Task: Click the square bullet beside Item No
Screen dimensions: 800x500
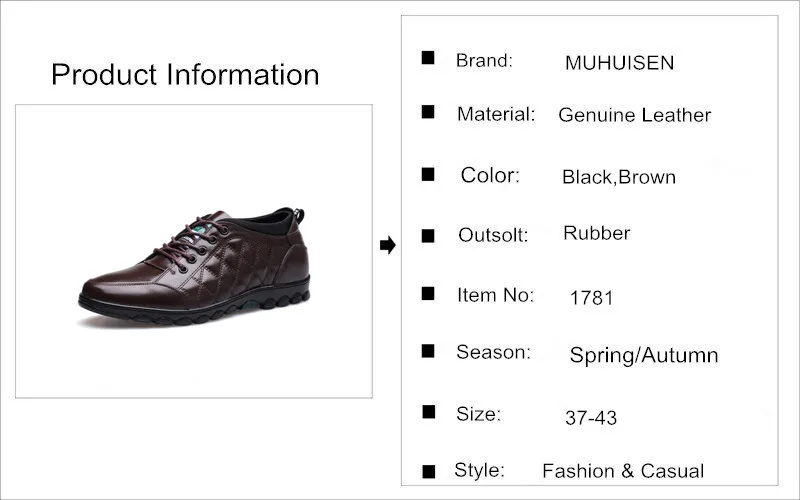Action: (428, 294)
